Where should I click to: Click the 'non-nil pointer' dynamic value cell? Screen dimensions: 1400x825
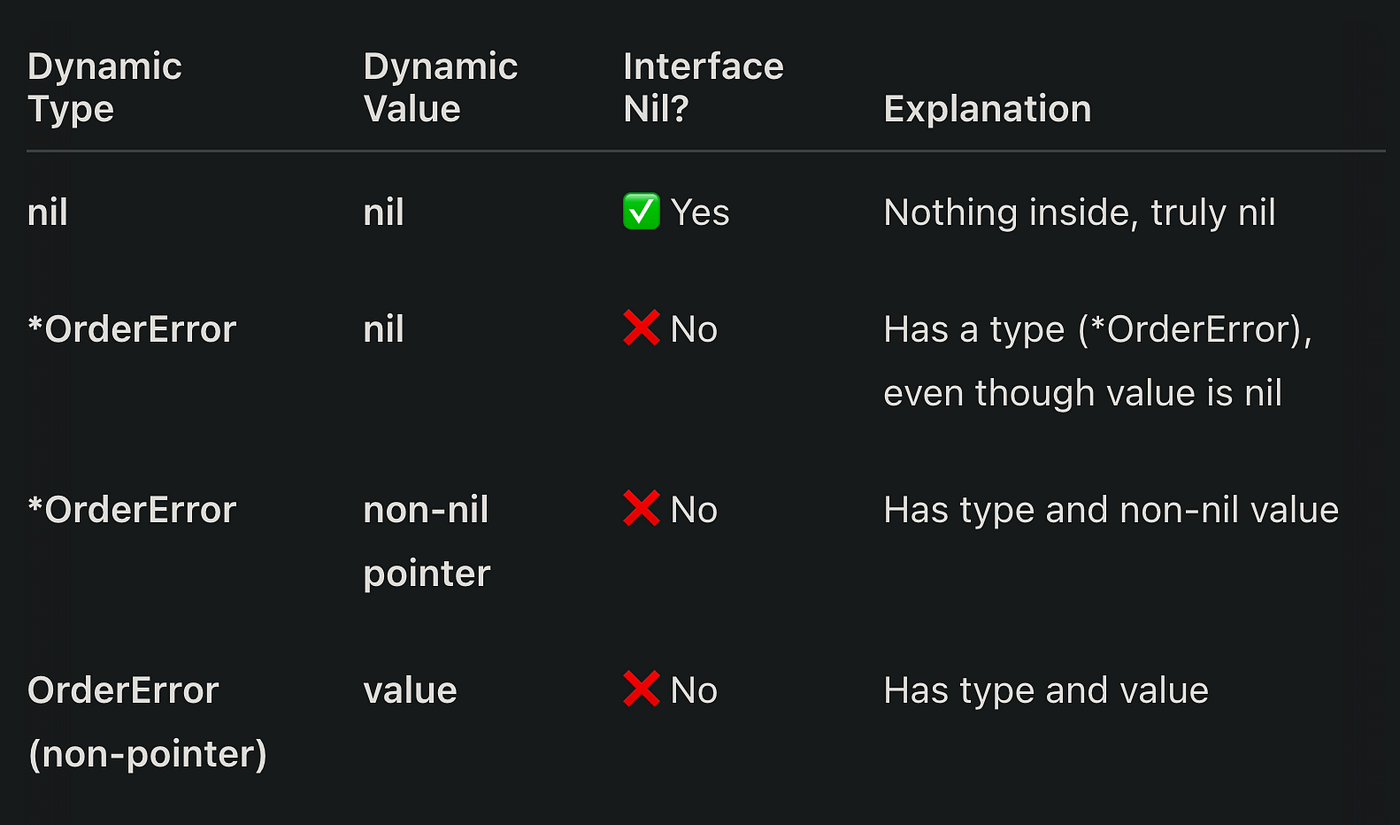click(x=427, y=541)
